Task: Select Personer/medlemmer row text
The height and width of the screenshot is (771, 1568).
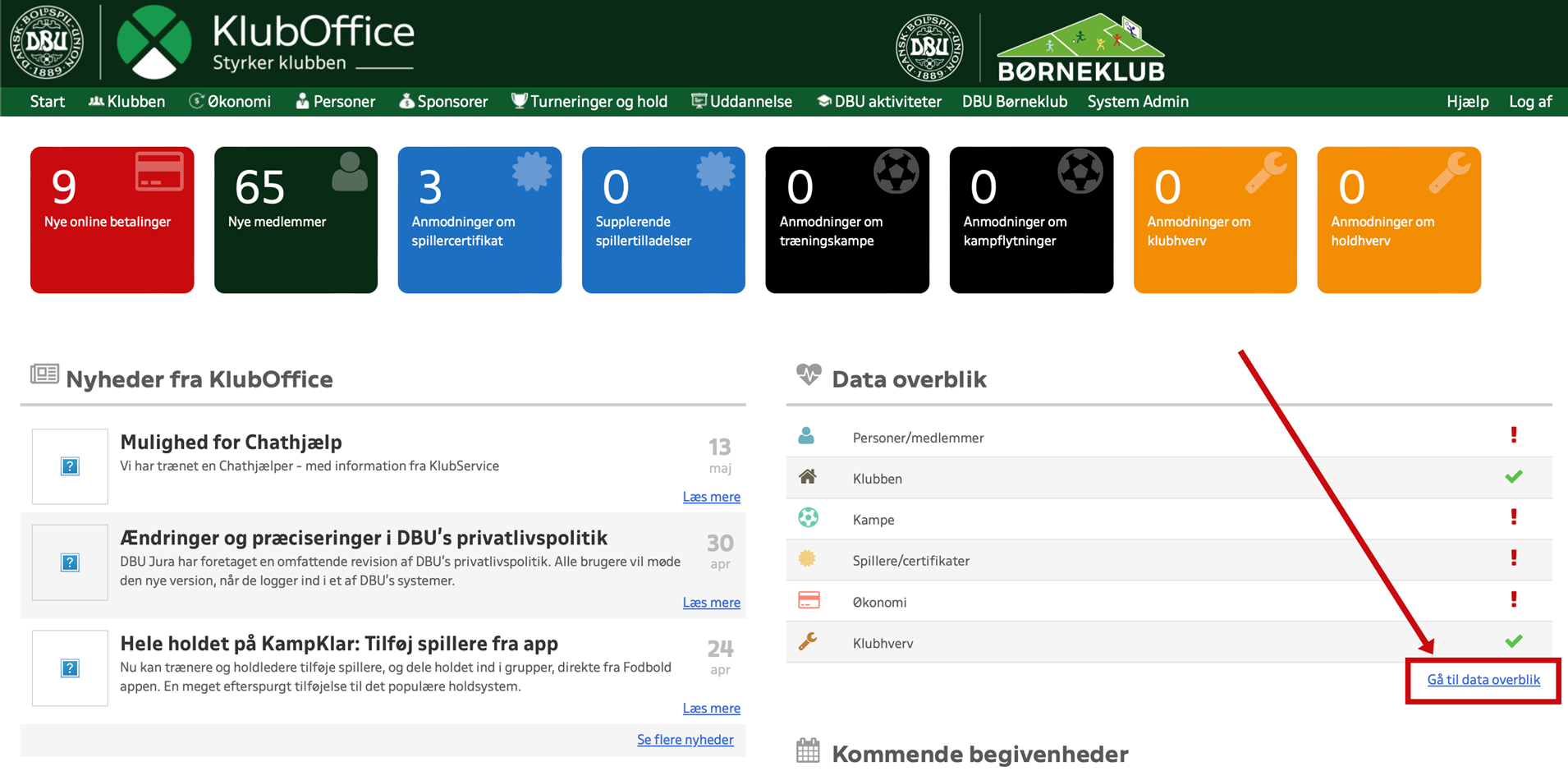Action: click(x=918, y=438)
